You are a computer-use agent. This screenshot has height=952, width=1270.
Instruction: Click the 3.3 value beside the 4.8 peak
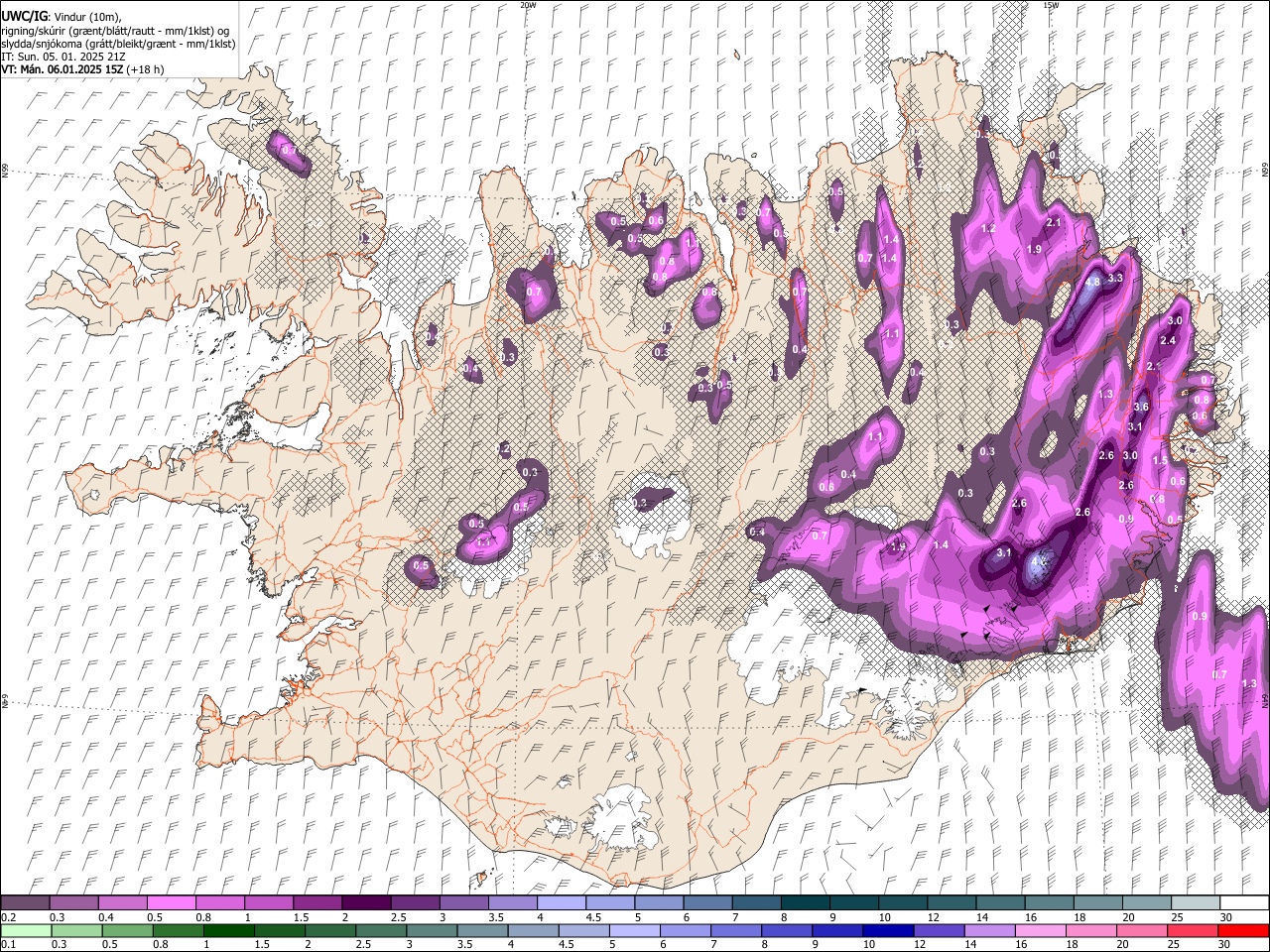coord(1115,279)
